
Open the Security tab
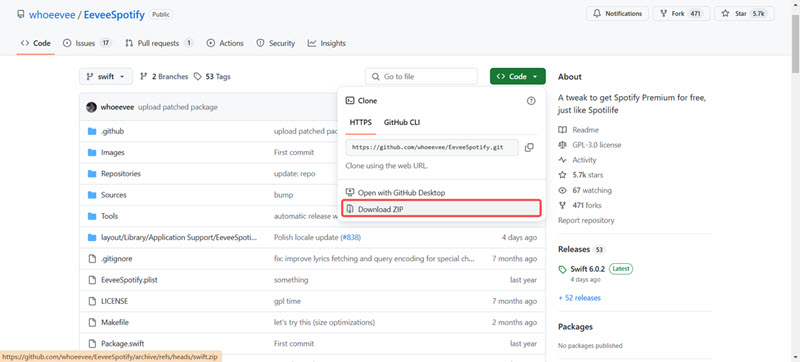pyautogui.click(x=276, y=43)
